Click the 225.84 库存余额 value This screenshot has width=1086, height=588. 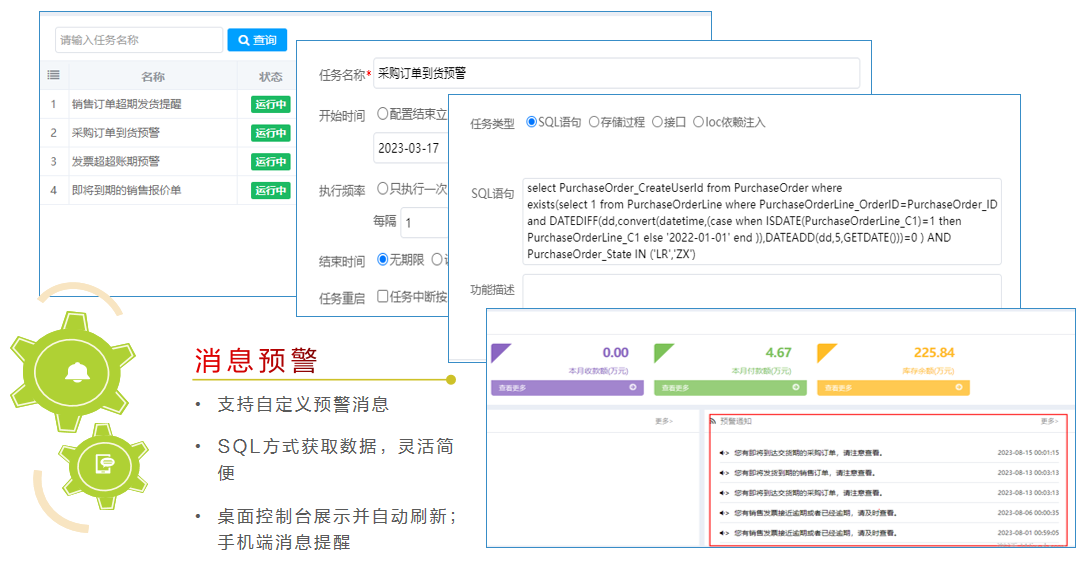click(x=934, y=353)
